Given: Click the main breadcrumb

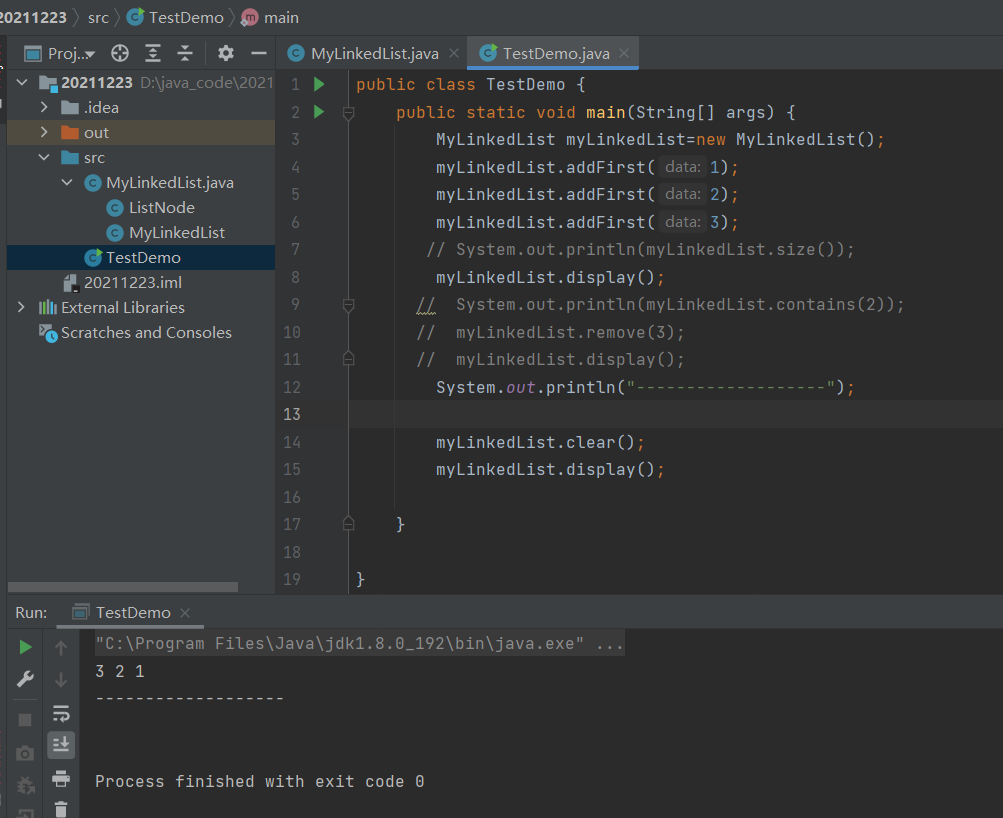Looking at the screenshot, I should point(270,17).
